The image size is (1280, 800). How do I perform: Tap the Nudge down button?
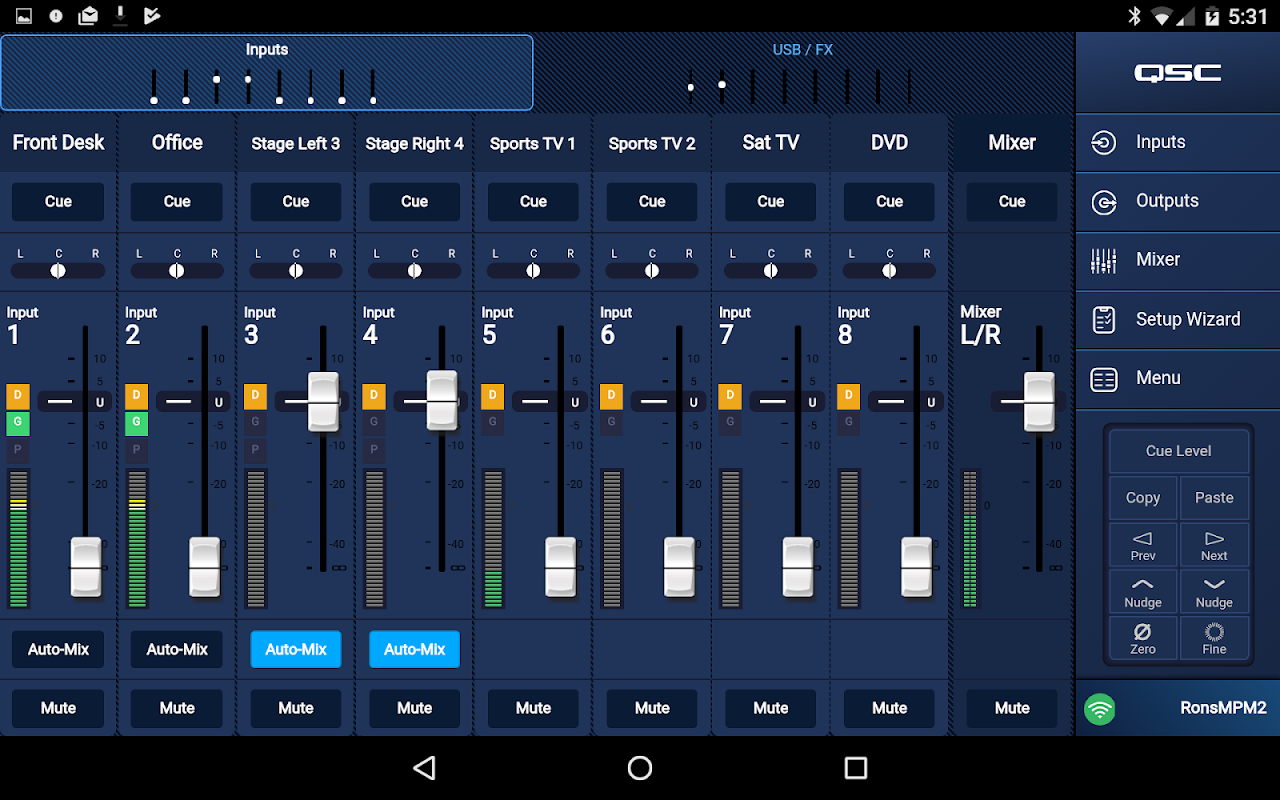pyautogui.click(x=1214, y=592)
